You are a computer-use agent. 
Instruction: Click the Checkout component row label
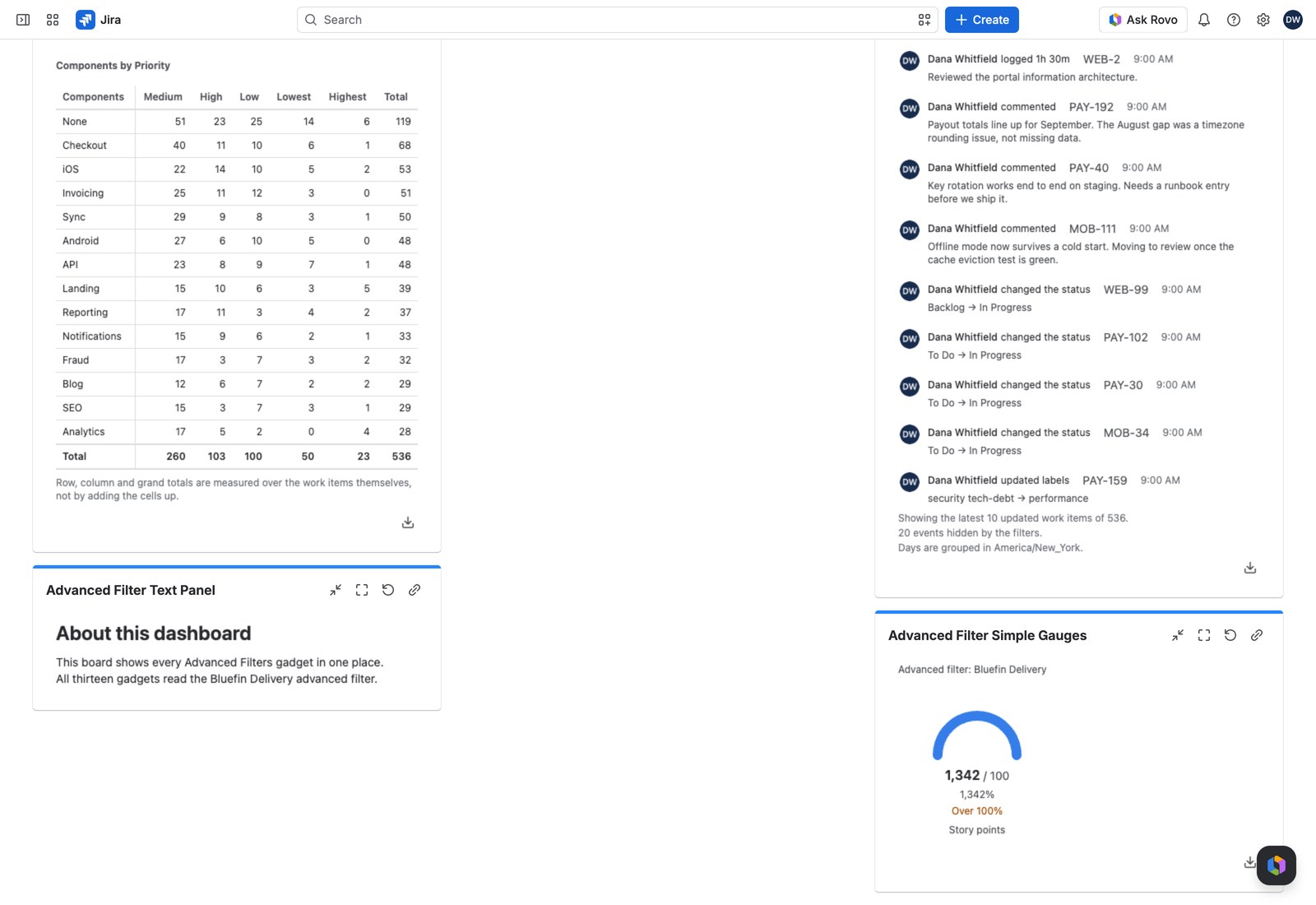(x=85, y=146)
